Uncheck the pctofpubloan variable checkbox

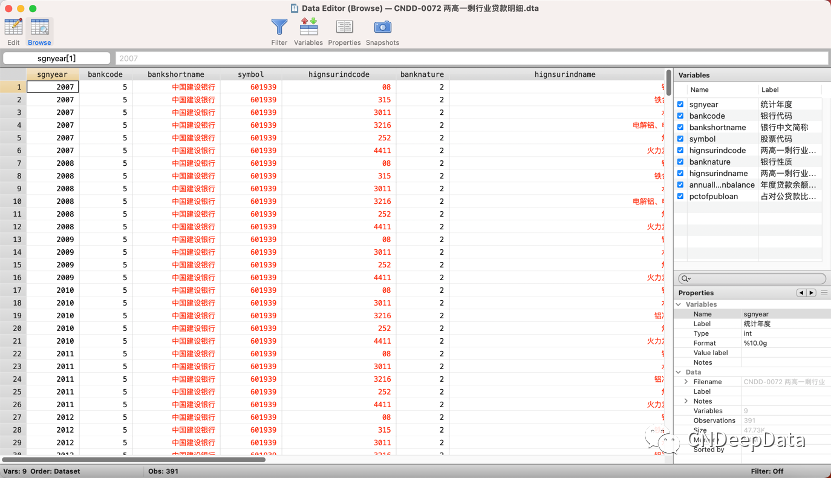pyautogui.click(x=680, y=196)
